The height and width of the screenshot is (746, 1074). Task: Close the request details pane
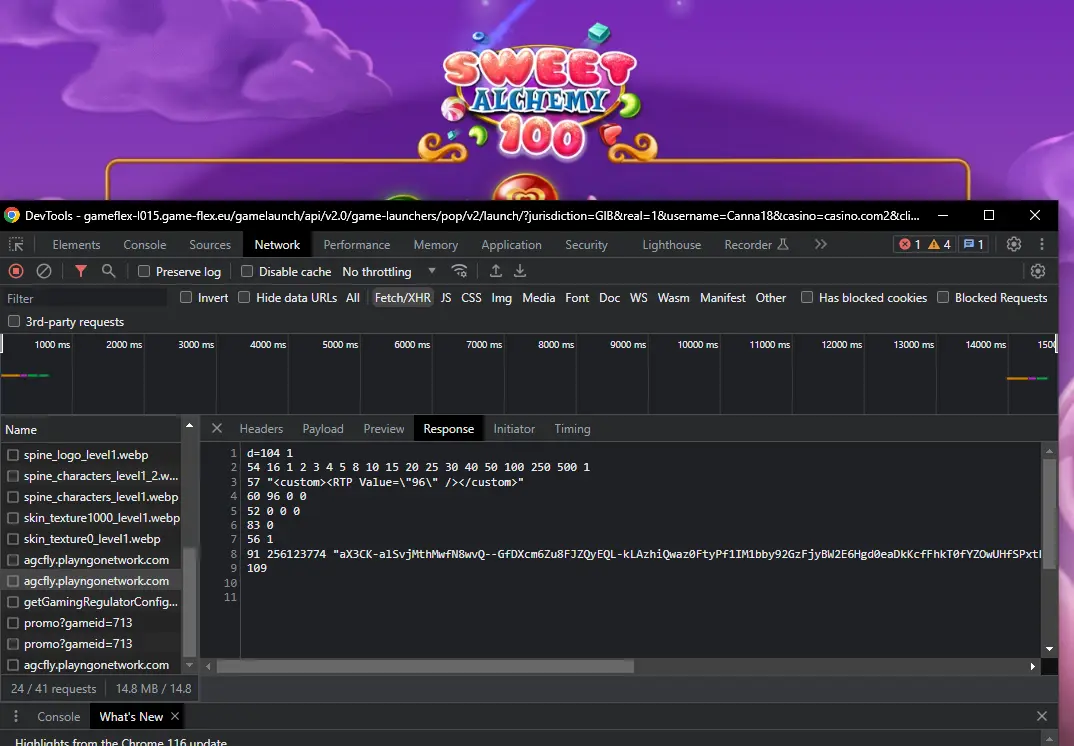[216, 428]
